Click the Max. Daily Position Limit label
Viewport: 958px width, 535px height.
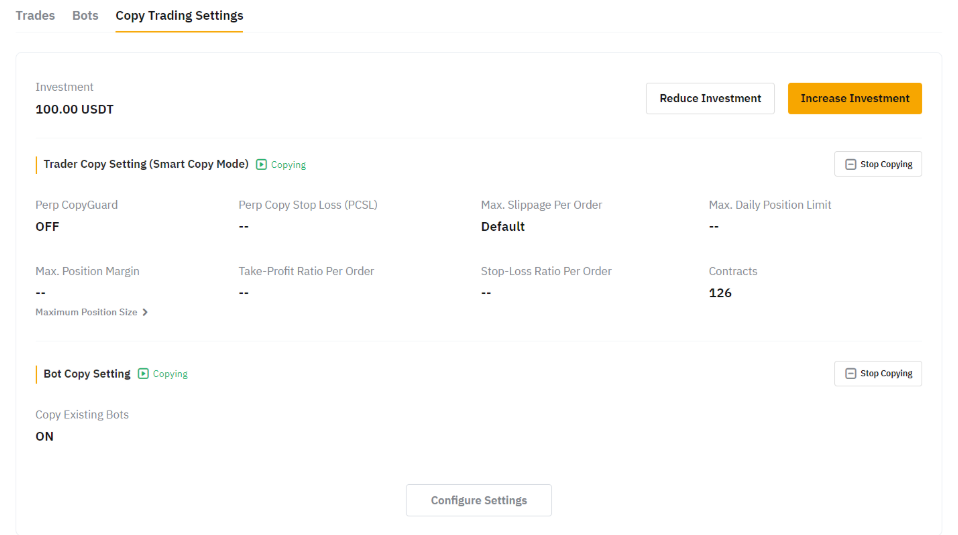[770, 205]
